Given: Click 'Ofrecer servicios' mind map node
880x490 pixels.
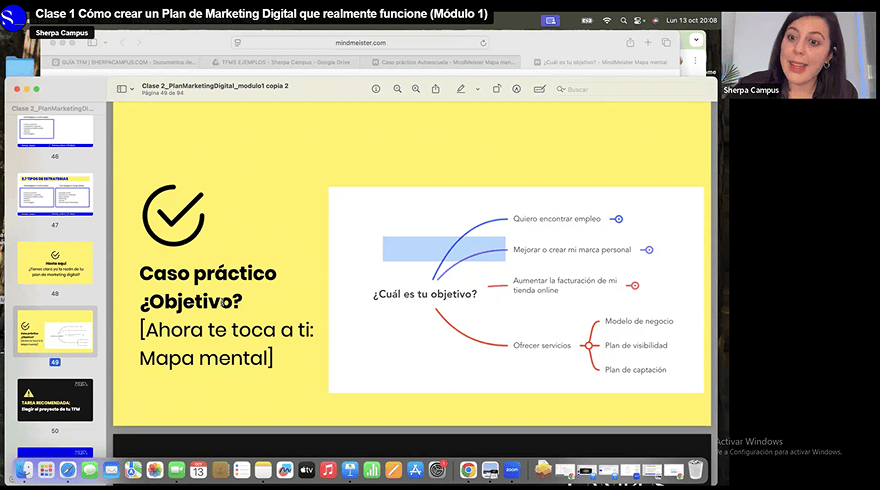Looking at the screenshot, I should point(542,345).
